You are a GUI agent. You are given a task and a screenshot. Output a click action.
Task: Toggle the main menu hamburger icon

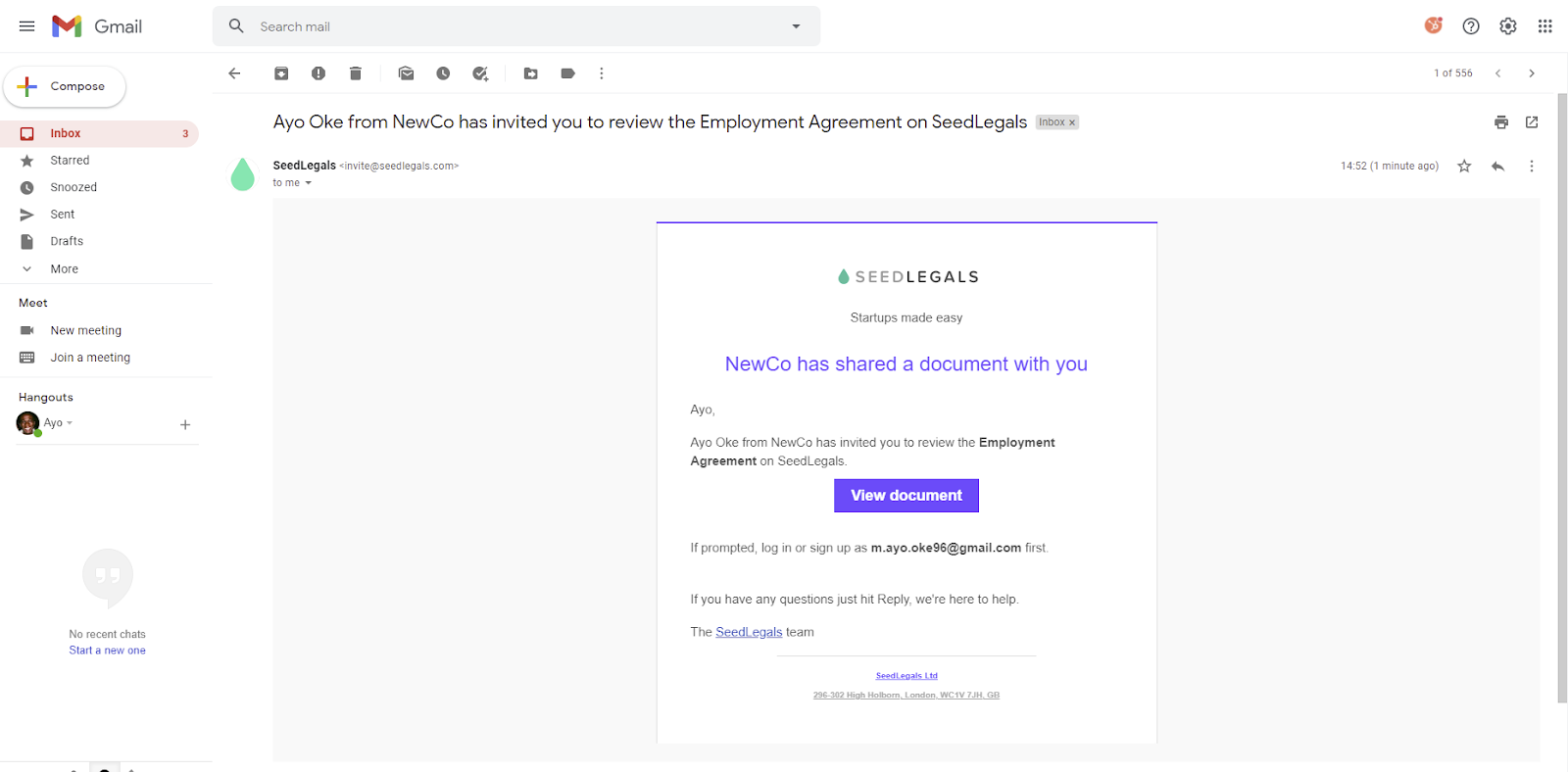point(26,26)
